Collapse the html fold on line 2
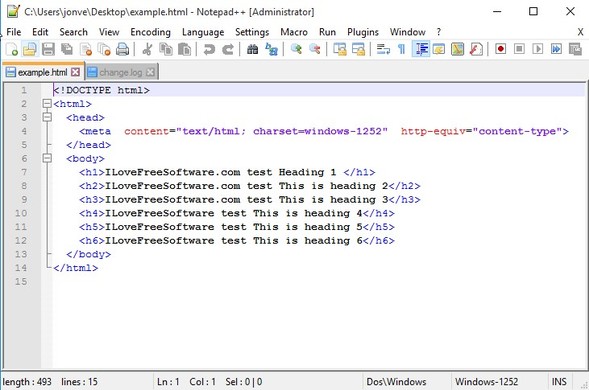Viewport: 589px width, 390px height. (47, 104)
